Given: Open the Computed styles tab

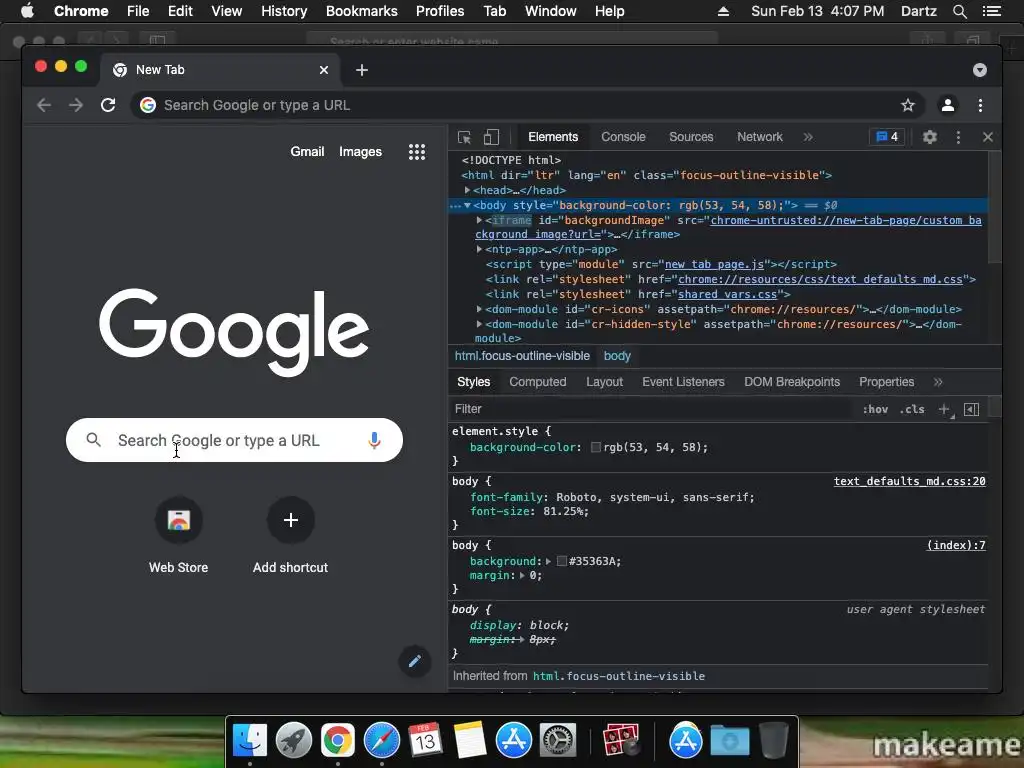Looking at the screenshot, I should (537, 382).
